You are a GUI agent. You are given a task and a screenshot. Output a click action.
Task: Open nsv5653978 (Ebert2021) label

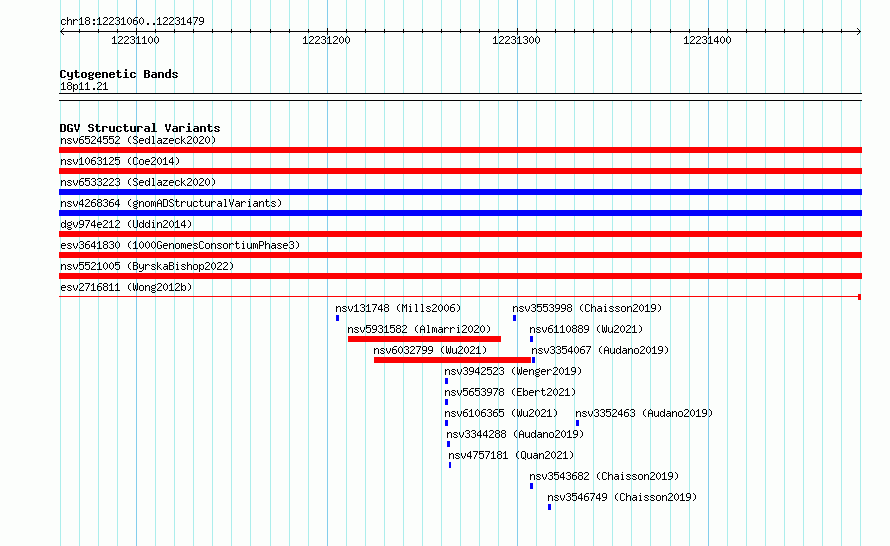coord(510,392)
